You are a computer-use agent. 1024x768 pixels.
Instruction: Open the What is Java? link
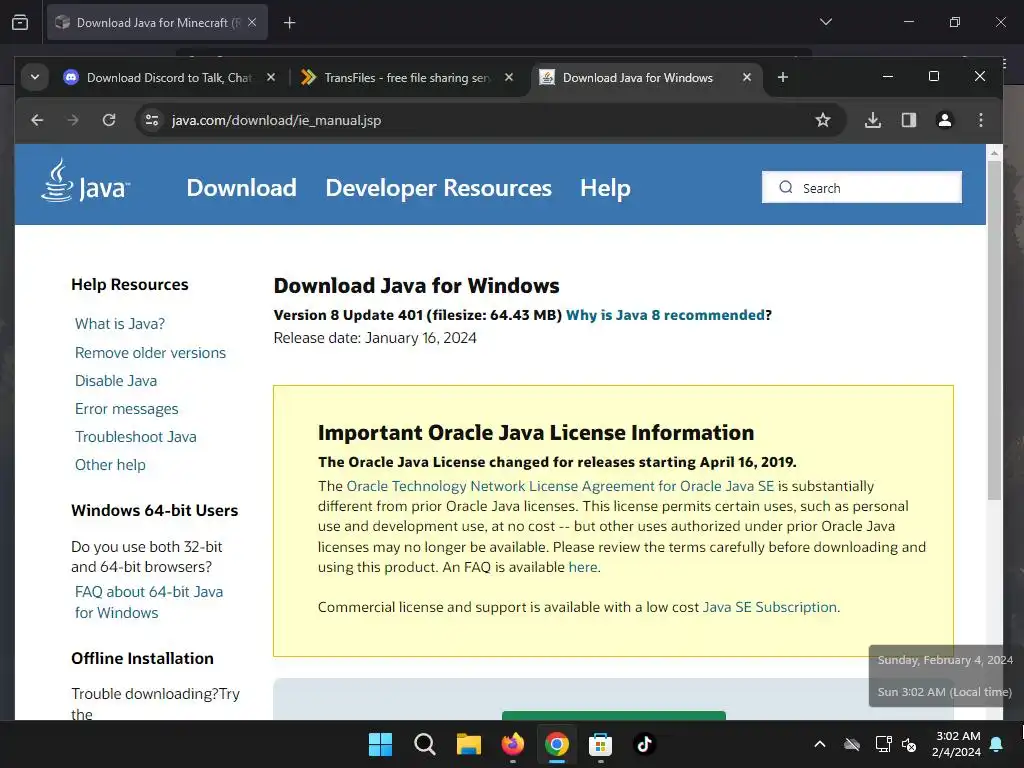(x=120, y=324)
